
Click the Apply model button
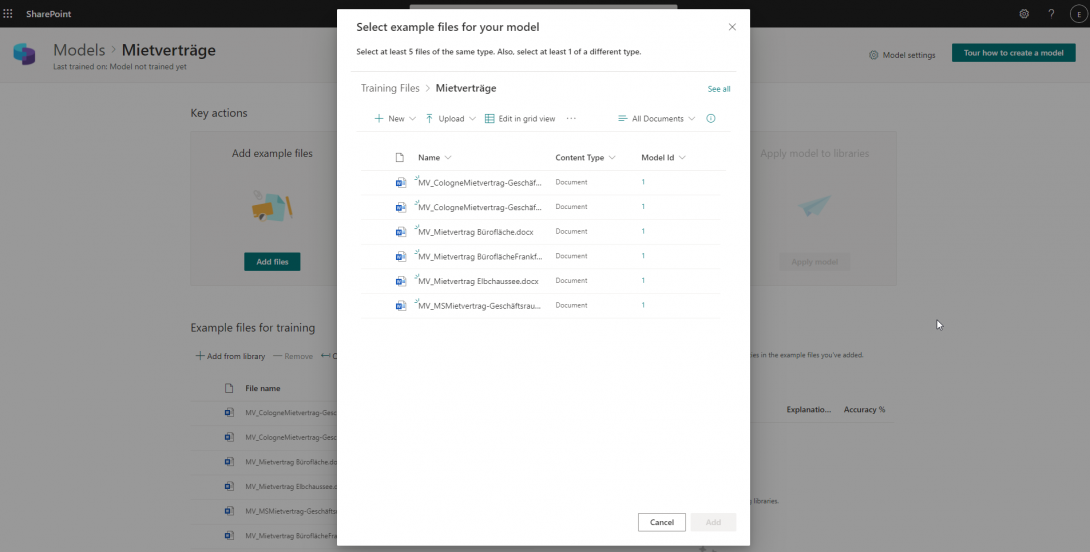pos(814,262)
